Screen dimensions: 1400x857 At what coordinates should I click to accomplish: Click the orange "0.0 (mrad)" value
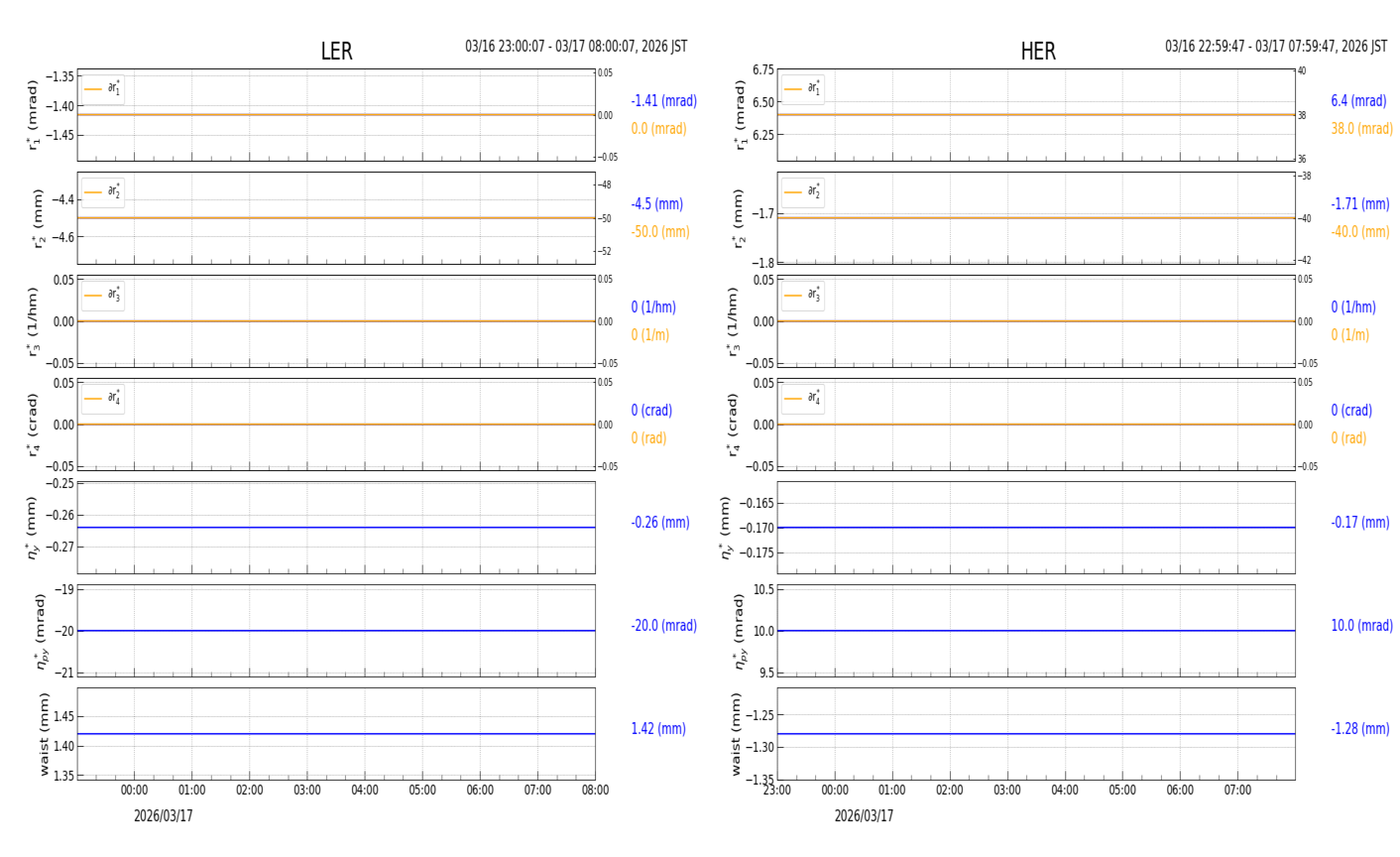(658, 129)
